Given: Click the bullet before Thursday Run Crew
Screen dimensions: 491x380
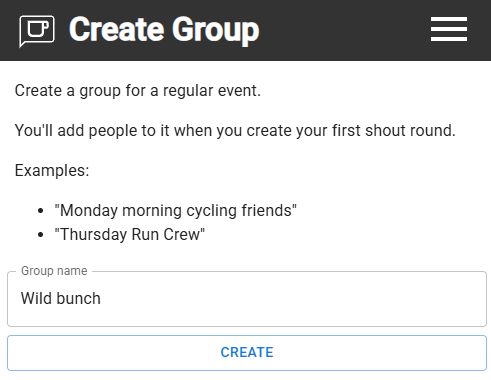Looking at the screenshot, I should click(x=41, y=235).
